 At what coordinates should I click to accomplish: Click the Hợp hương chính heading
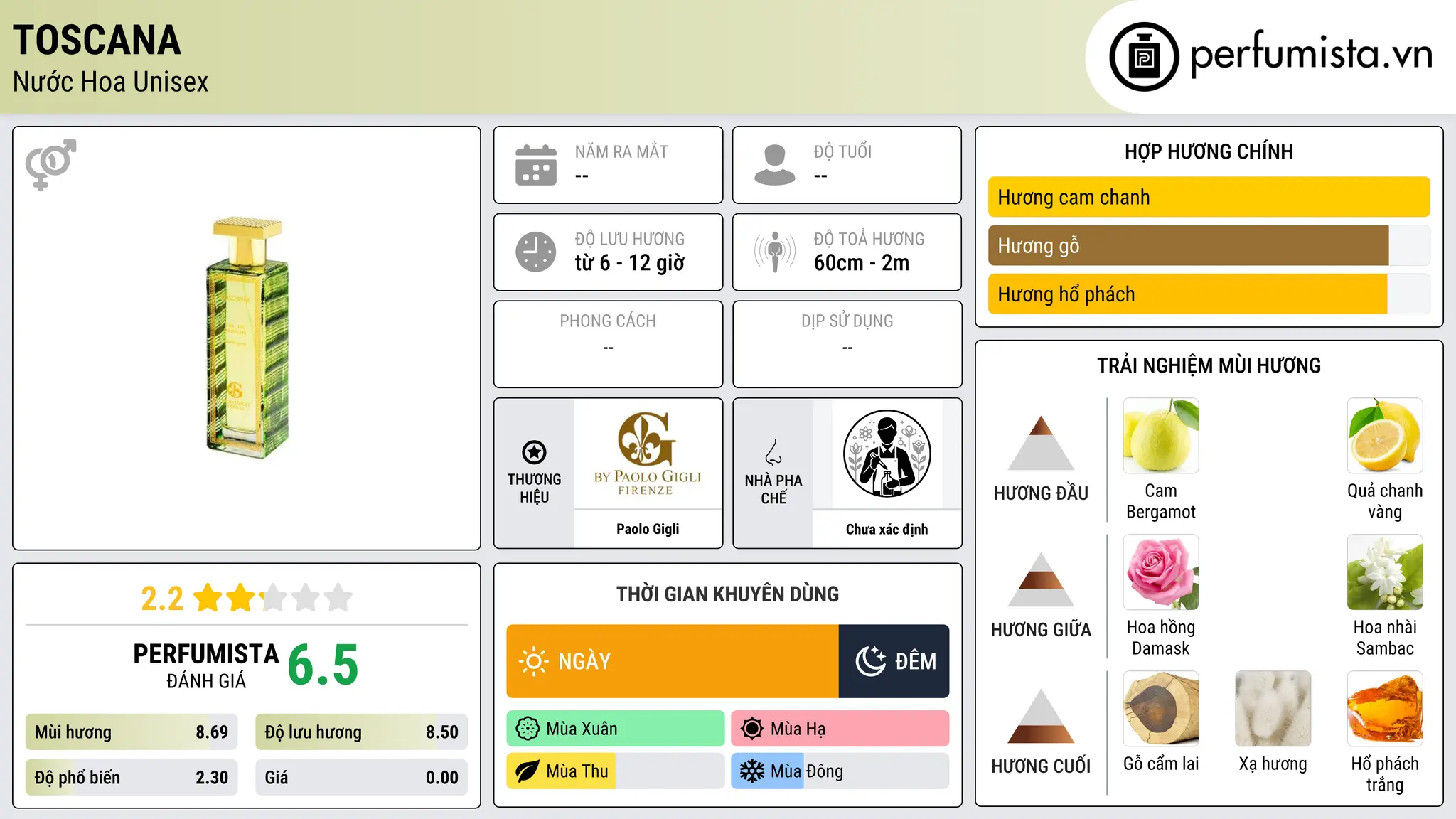coord(1209,151)
